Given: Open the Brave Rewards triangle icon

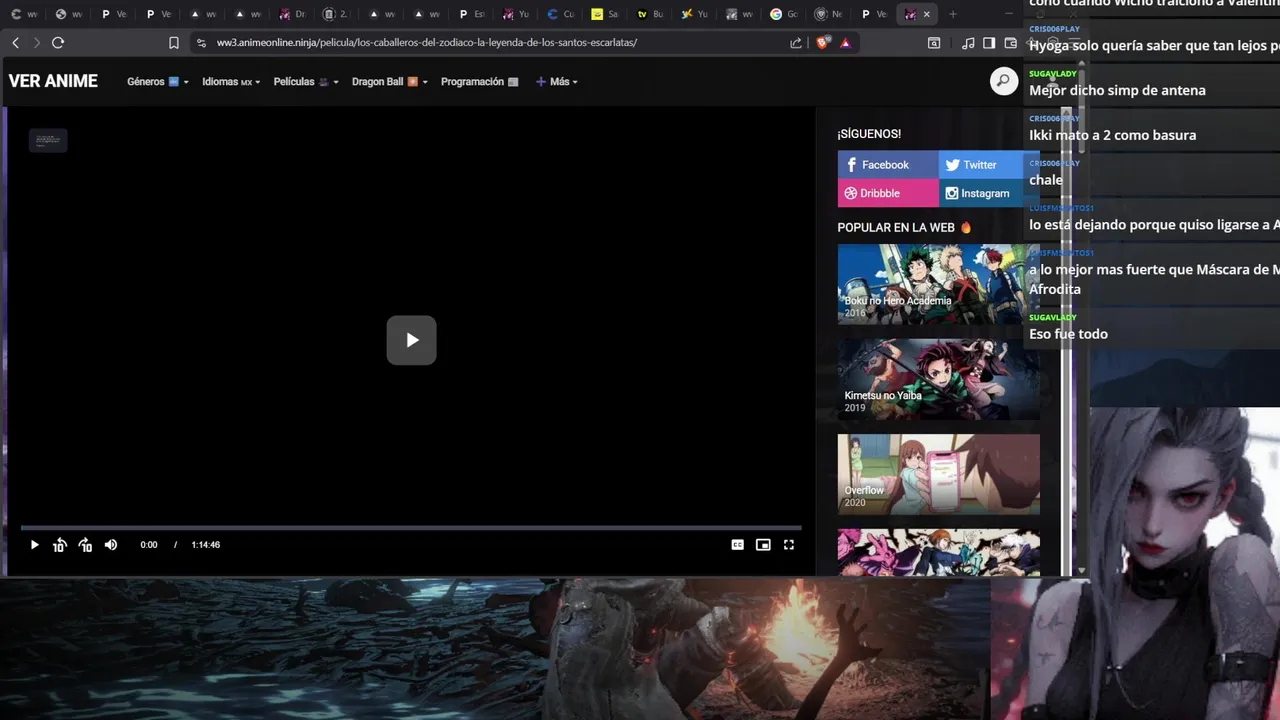Looking at the screenshot, I should (845, 43).
